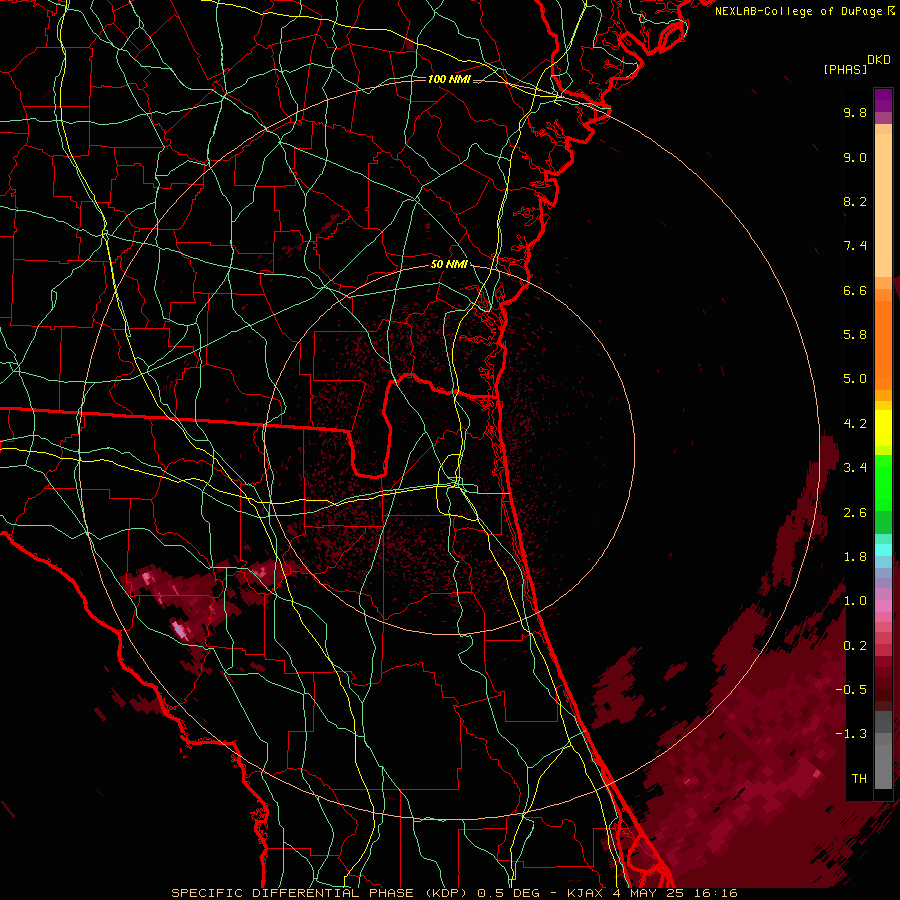Click the cyan segment of the color bar
This screenshot has width=900, height=900.
883,550
